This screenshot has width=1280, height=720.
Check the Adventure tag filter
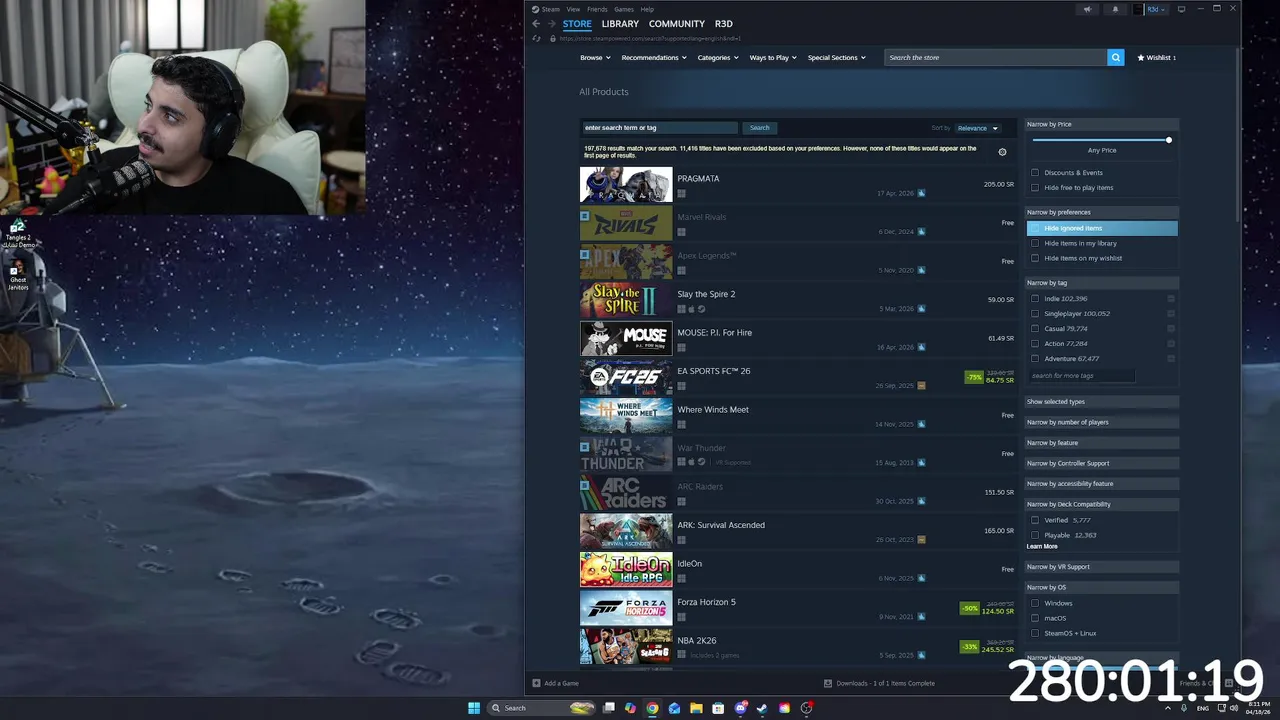tap(1035, 358)
